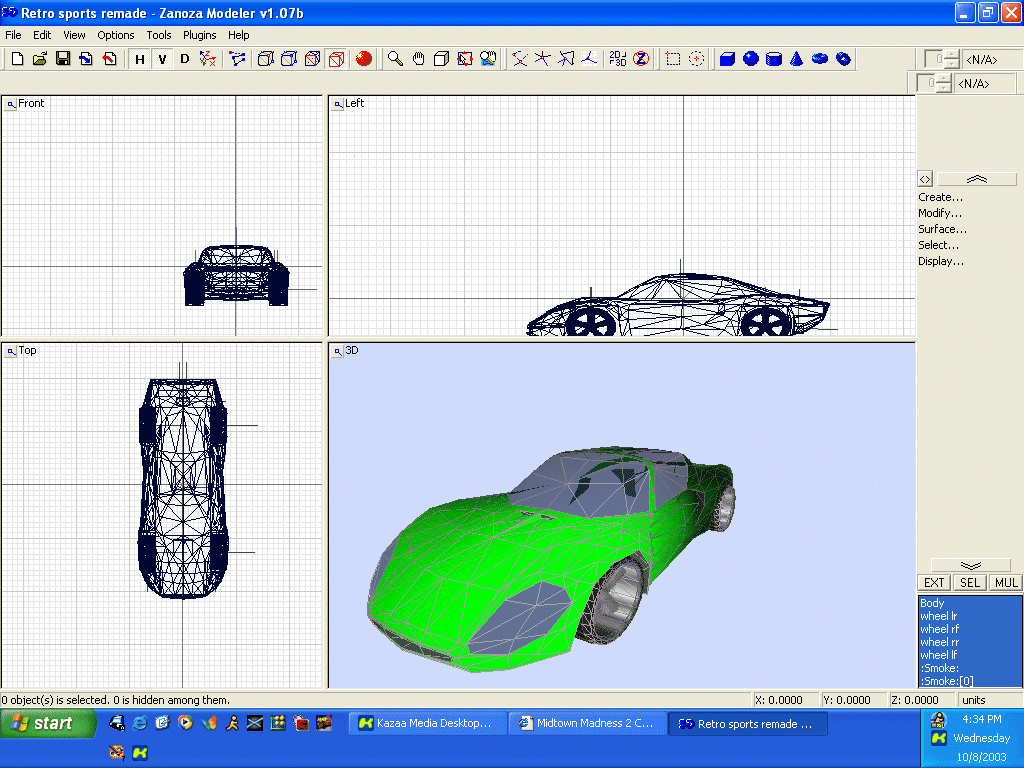Select the blue box primitive icon
1024x768 pixels.
coord(727,59)
